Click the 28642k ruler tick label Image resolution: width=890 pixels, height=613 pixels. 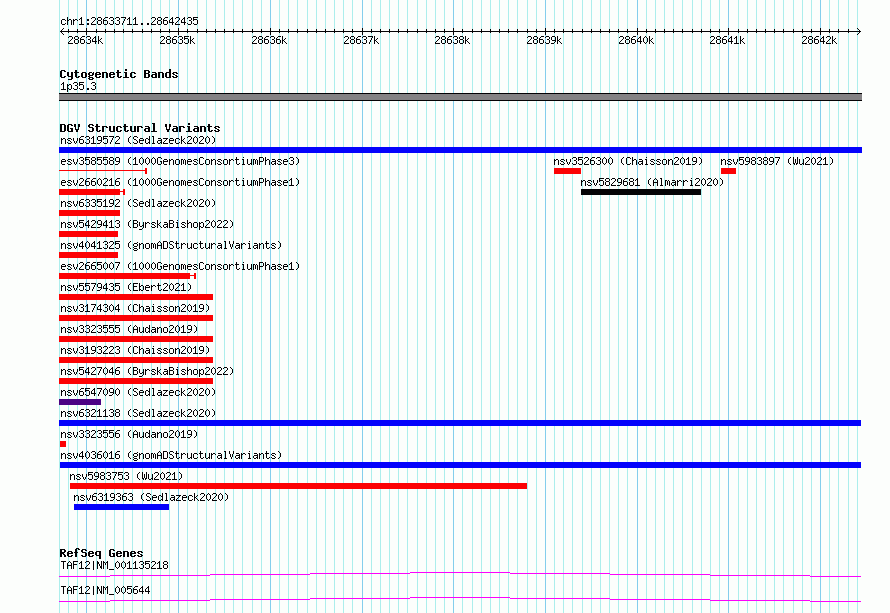[819, 40]
